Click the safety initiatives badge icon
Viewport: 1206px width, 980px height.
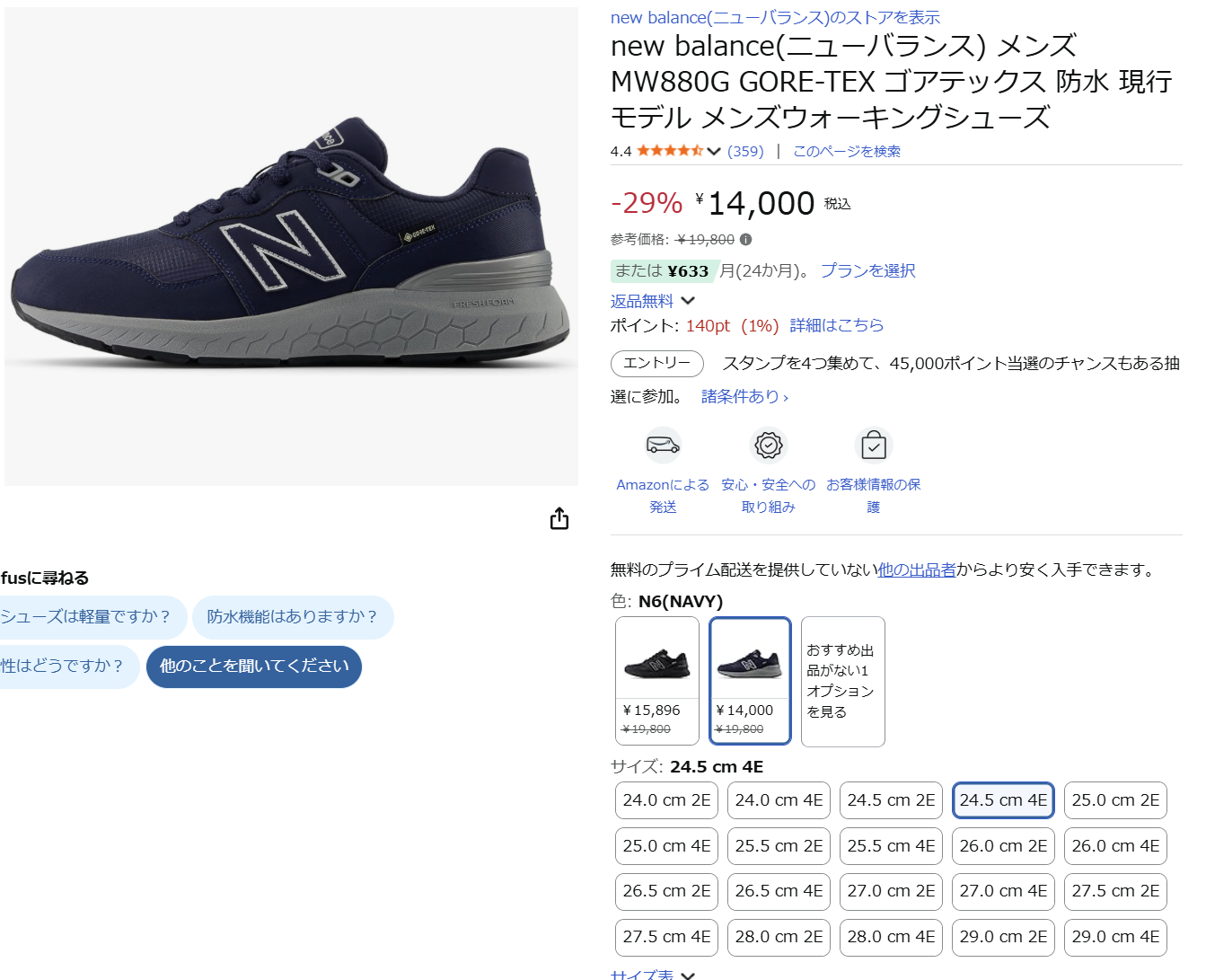(769, 445)
